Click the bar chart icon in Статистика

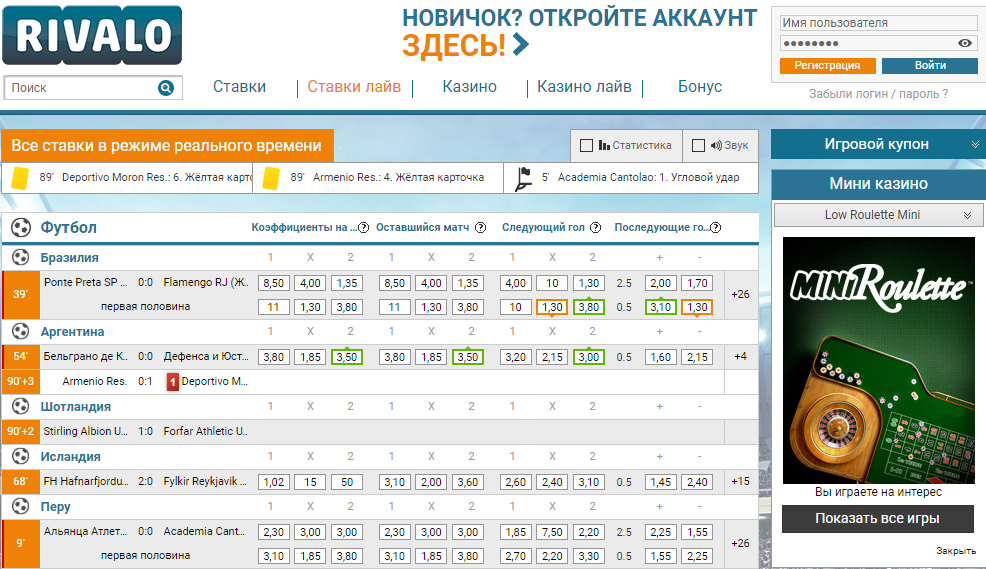(604, 145)
